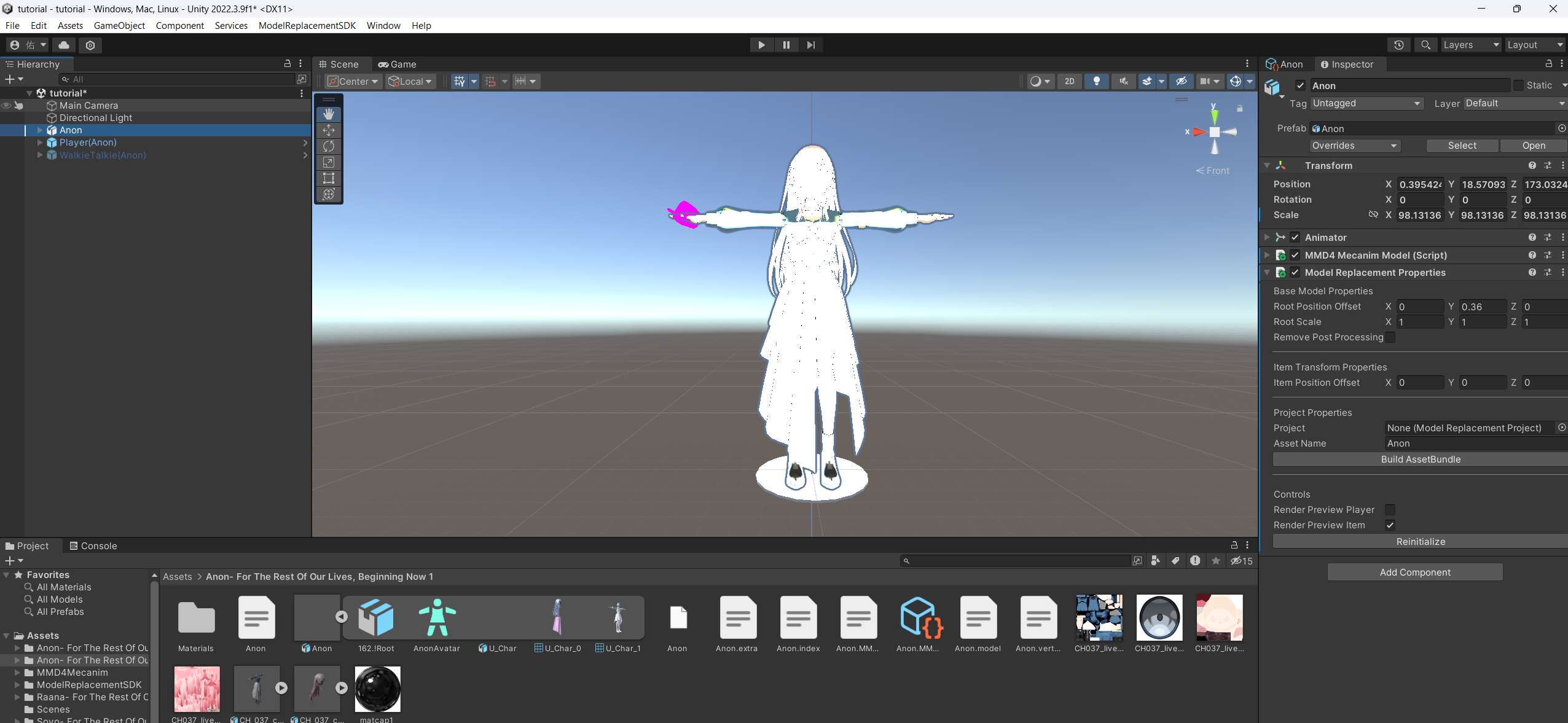The height and width of the screenshot is (723, 1568).
Task: Select the Rect tool in scene toolbar
Action: [329, 178]
